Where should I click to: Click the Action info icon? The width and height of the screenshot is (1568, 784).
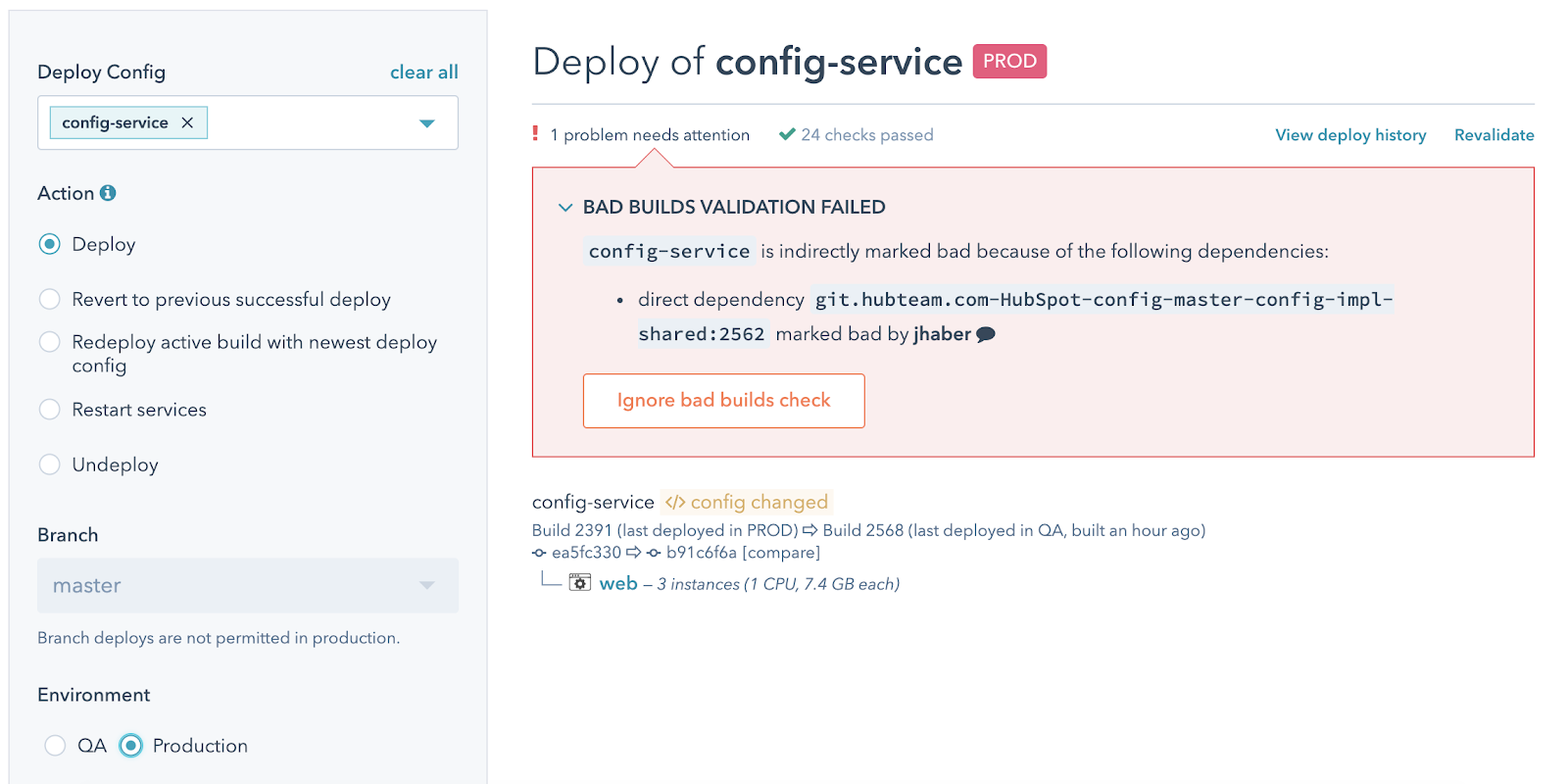pyautogui.click(x=108, y=193)
